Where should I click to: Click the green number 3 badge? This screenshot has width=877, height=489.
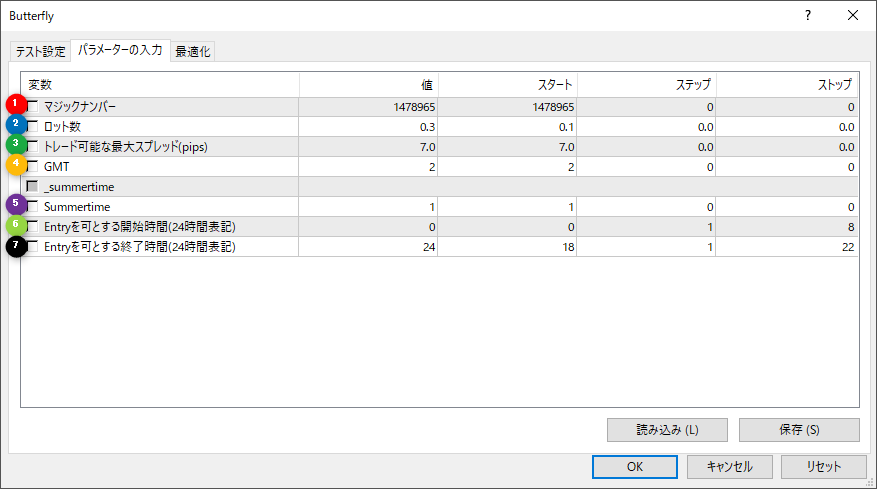point(16,144)
